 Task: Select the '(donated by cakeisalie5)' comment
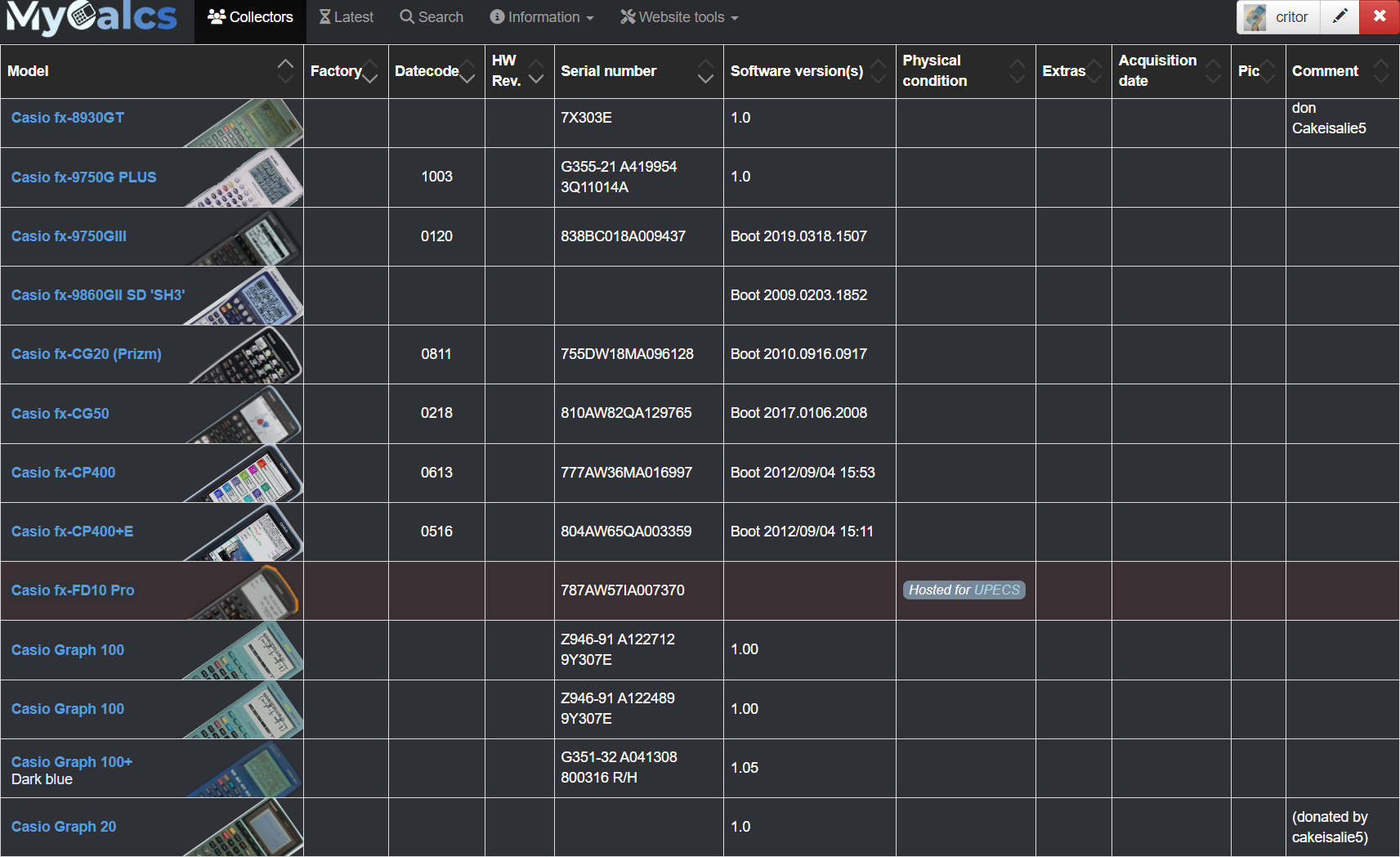pos(1330,828)
